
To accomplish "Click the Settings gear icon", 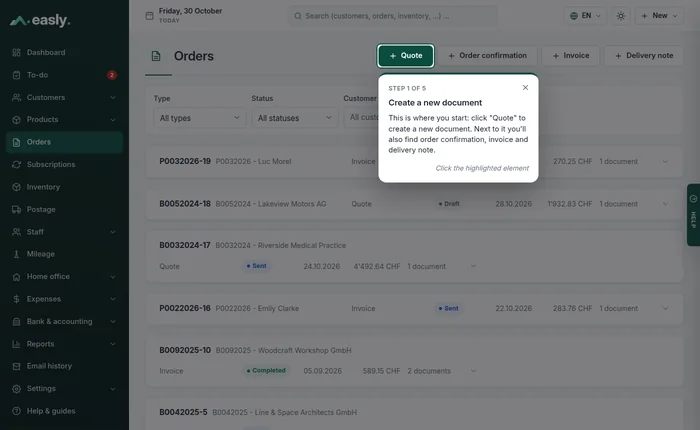I will point(17,388).
